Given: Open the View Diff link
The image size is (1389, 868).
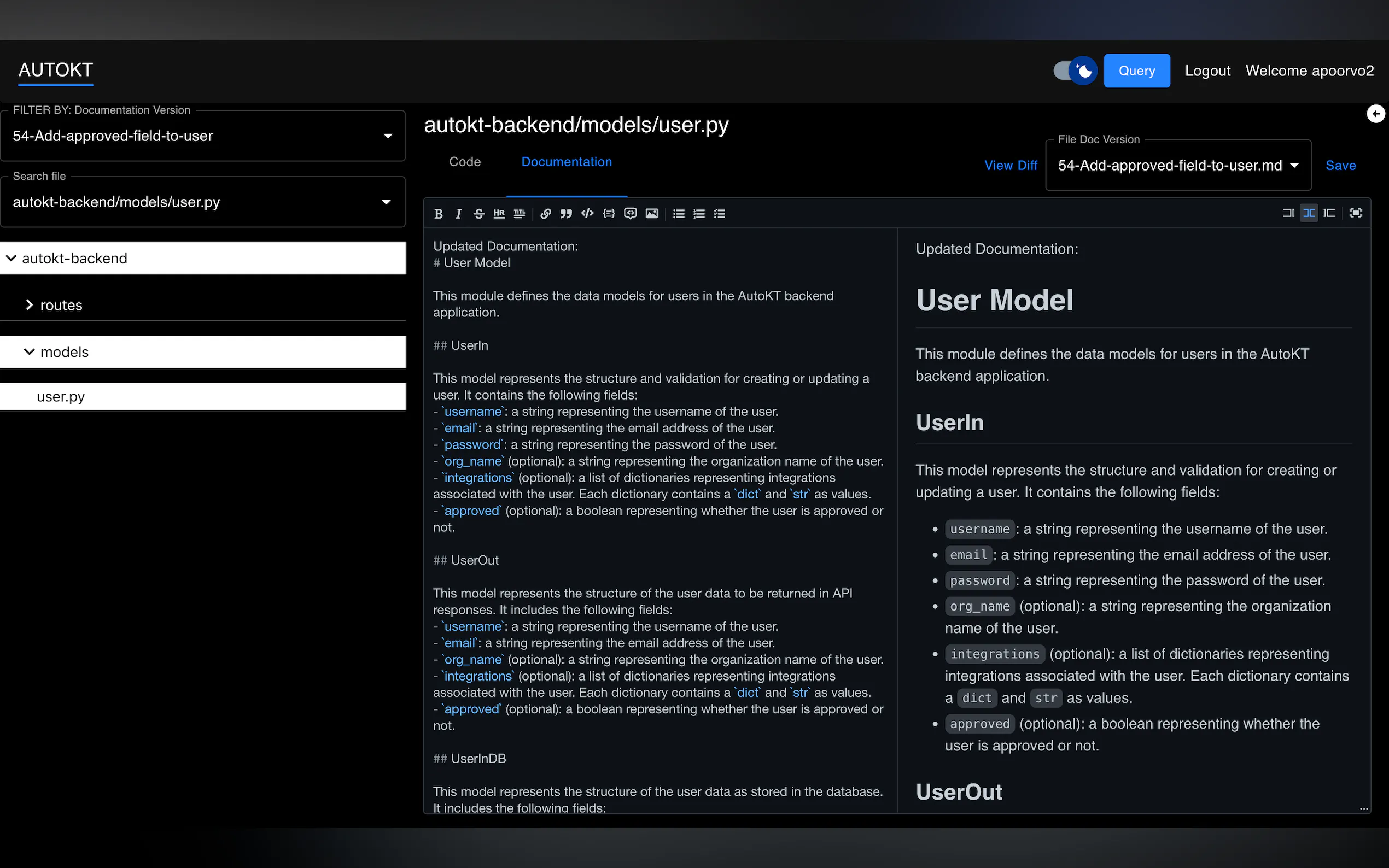Looking at the screenshot, I should tap(1010, 165).
